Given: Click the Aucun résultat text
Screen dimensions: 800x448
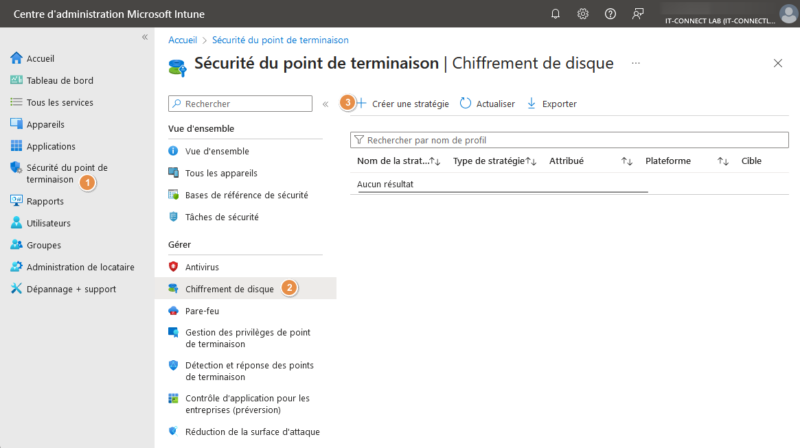Looking at the screenshot, I should [x=385, y=184].
